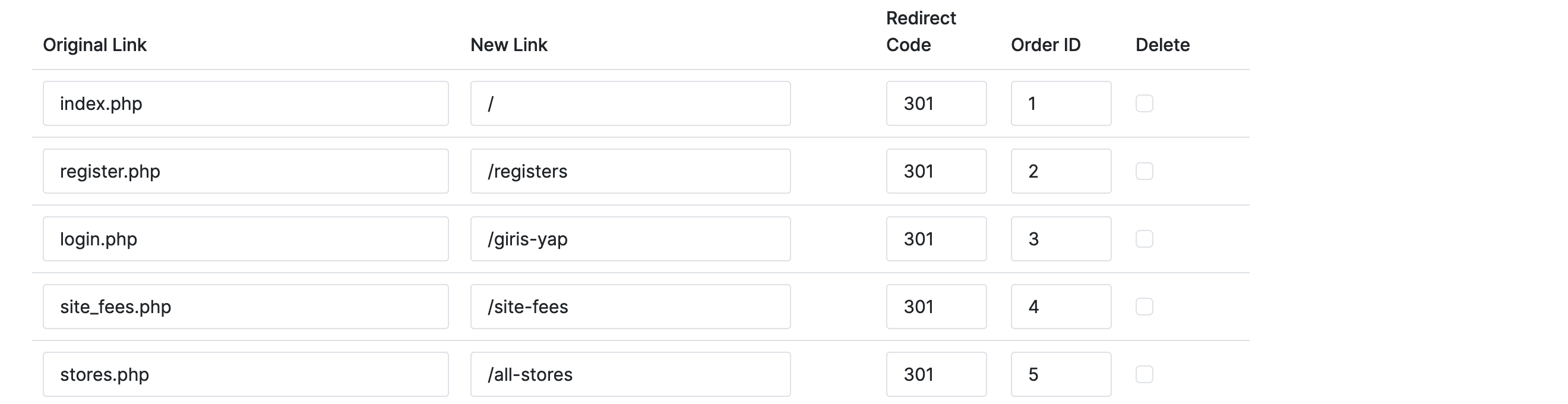This screenshot has height=404, width=1568.
Task: Edit the site_fees.php original link field
Action: (245, 306)
